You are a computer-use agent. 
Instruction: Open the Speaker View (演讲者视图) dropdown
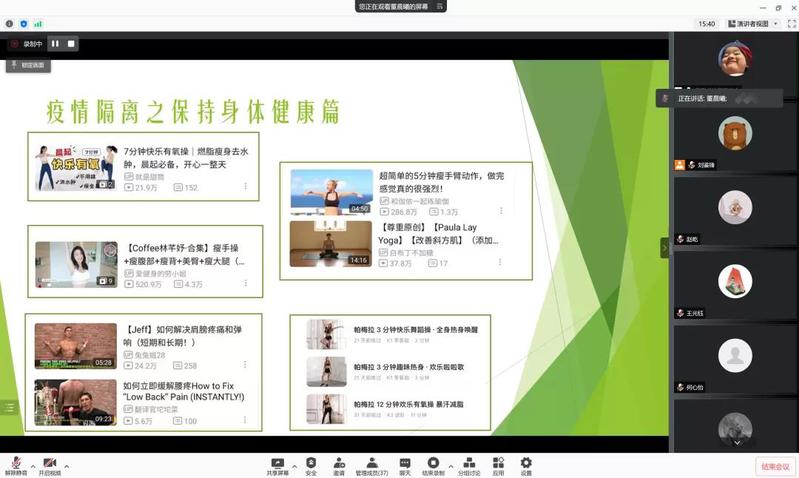pyautogui.click(x=752, y=24)
